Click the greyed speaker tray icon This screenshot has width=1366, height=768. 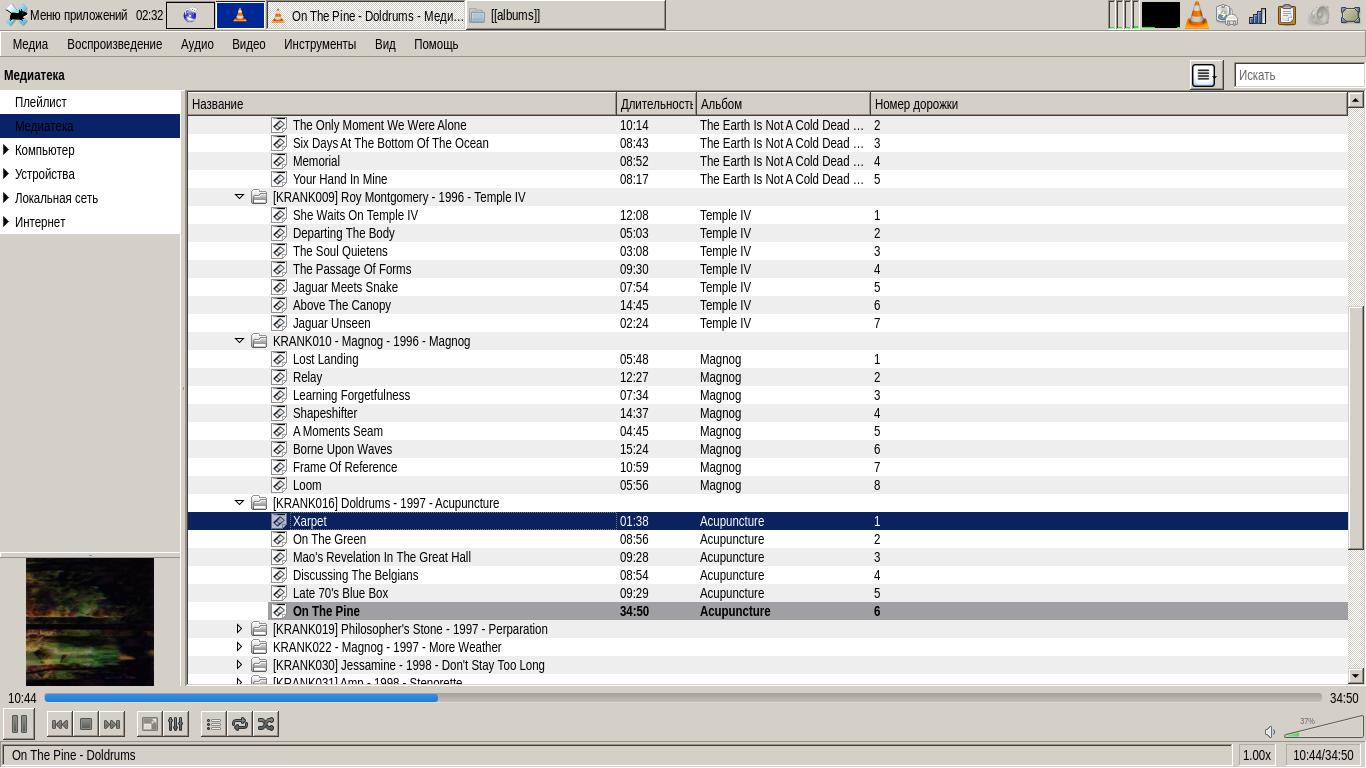coord(1319,15)
